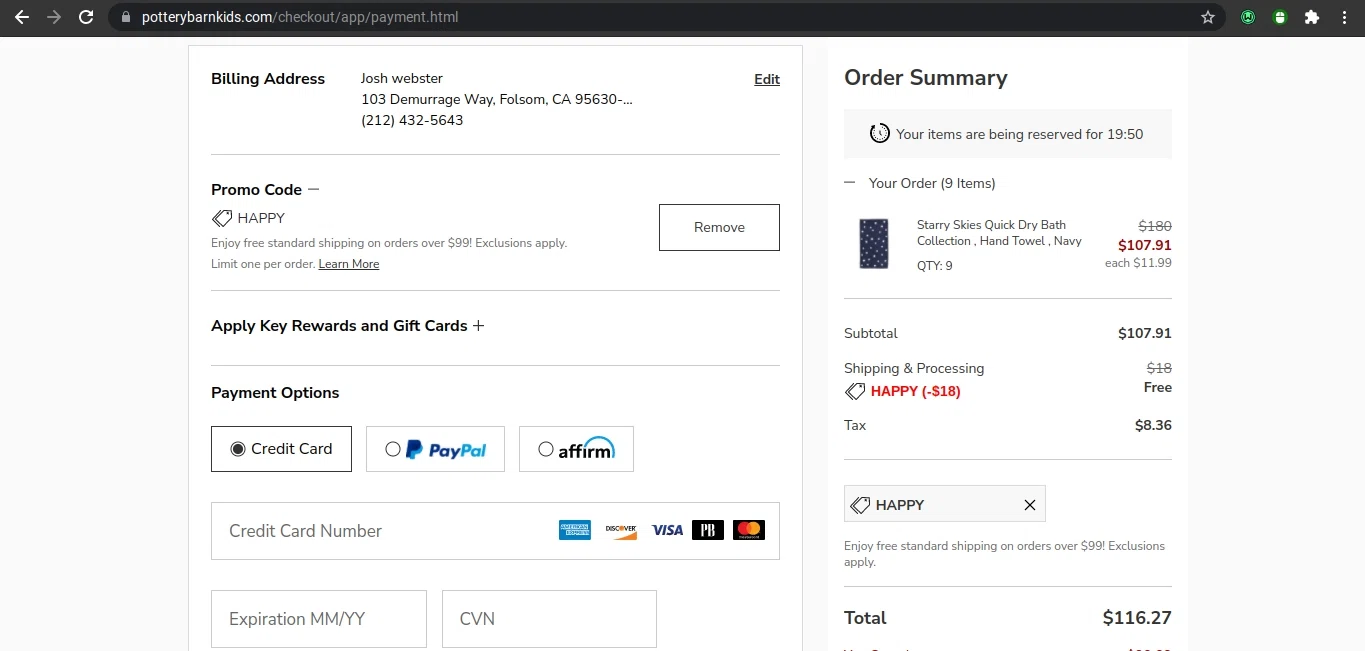Remove HAPPY code using the X icon
Screen dimensions: 1365x651
point(1030,505)
